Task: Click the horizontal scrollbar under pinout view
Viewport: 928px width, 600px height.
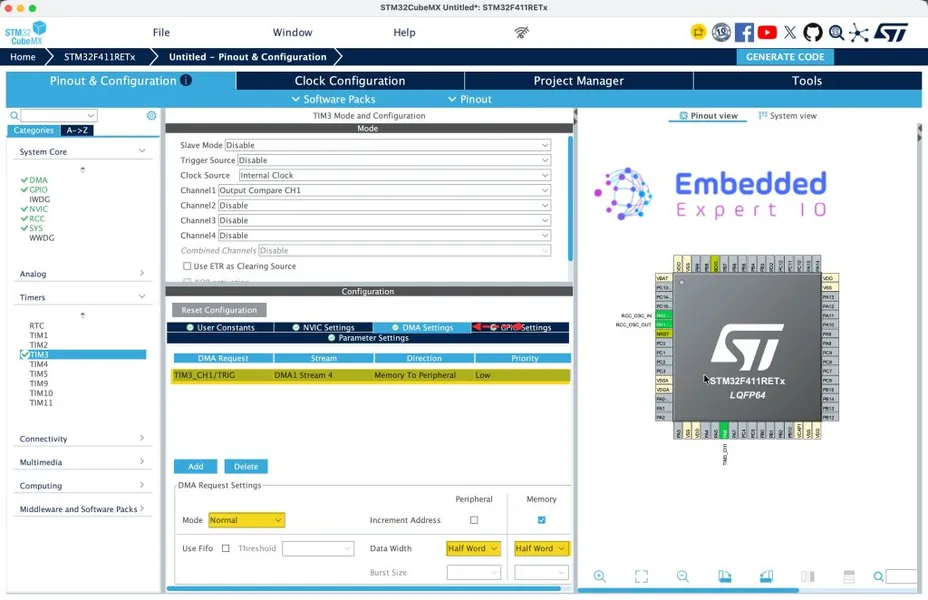Action: tap(688, 590)
